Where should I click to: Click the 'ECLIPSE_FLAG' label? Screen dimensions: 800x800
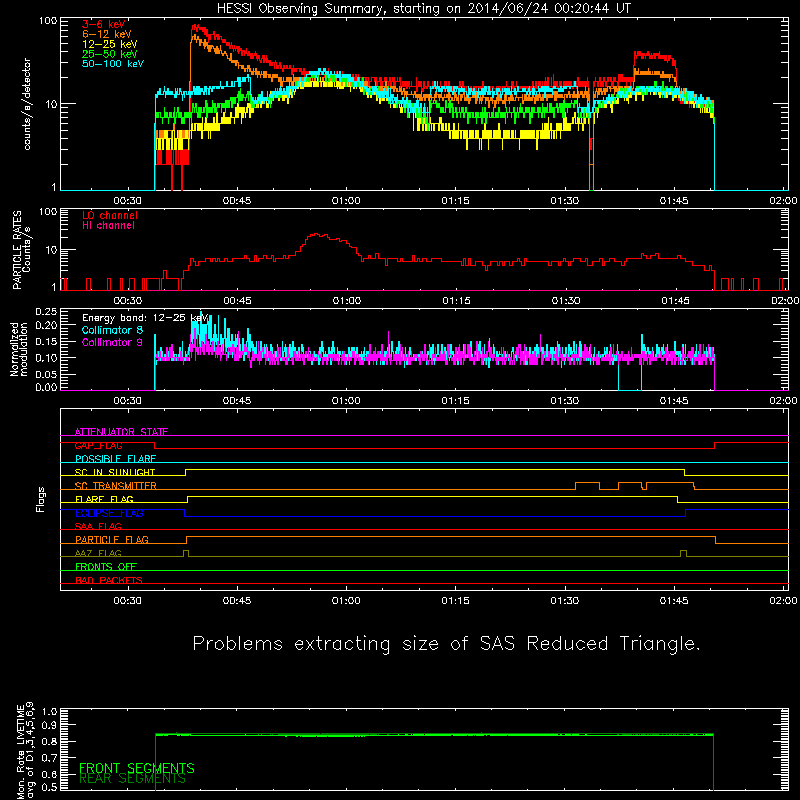click(109, 513)
